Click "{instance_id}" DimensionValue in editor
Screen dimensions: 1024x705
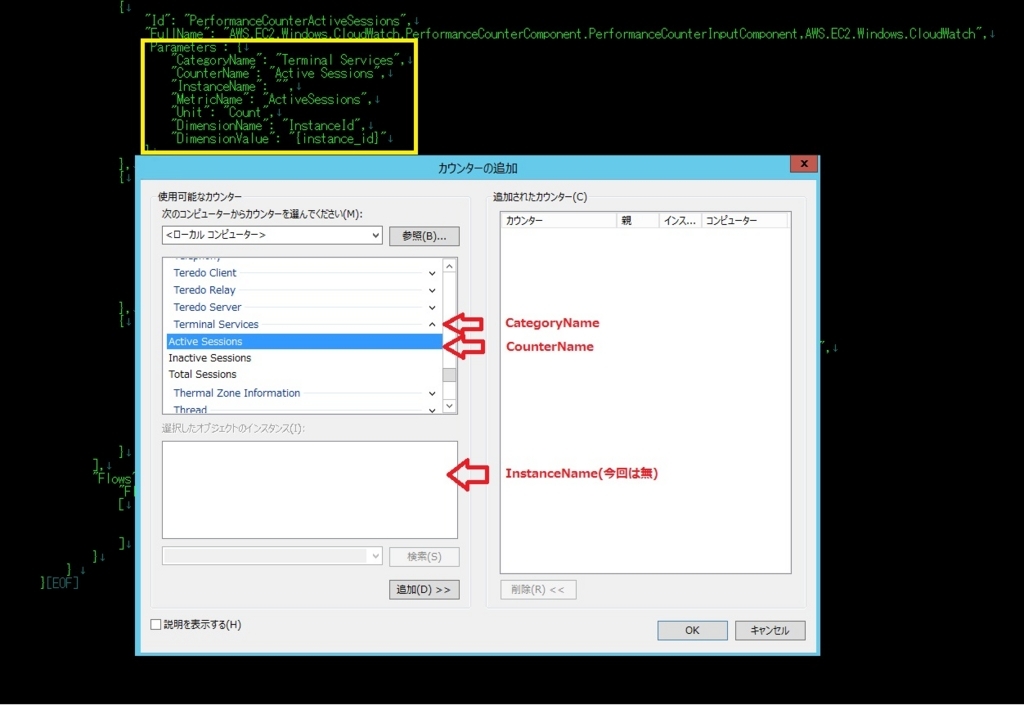336,138
